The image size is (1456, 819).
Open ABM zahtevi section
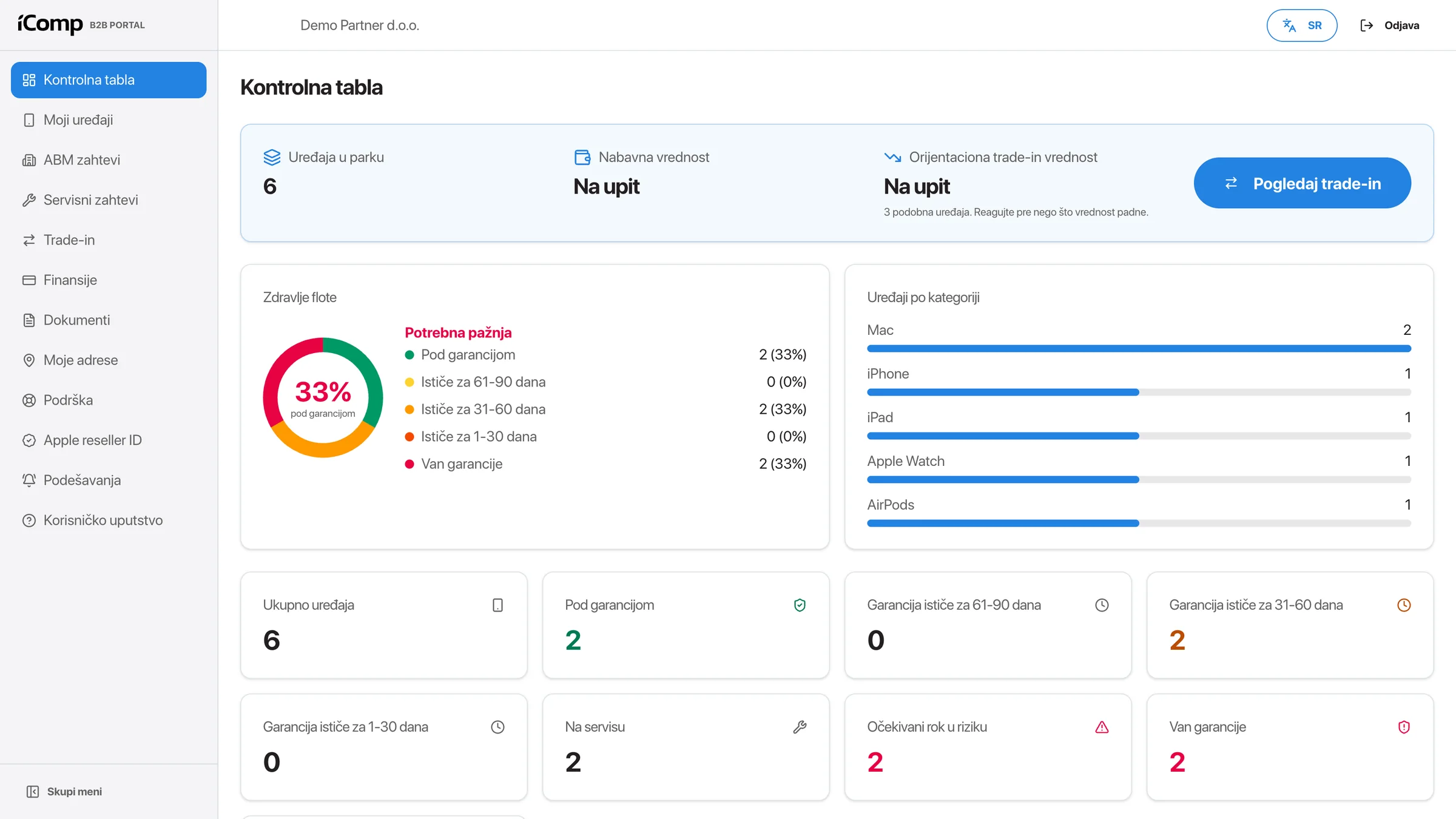109,160
